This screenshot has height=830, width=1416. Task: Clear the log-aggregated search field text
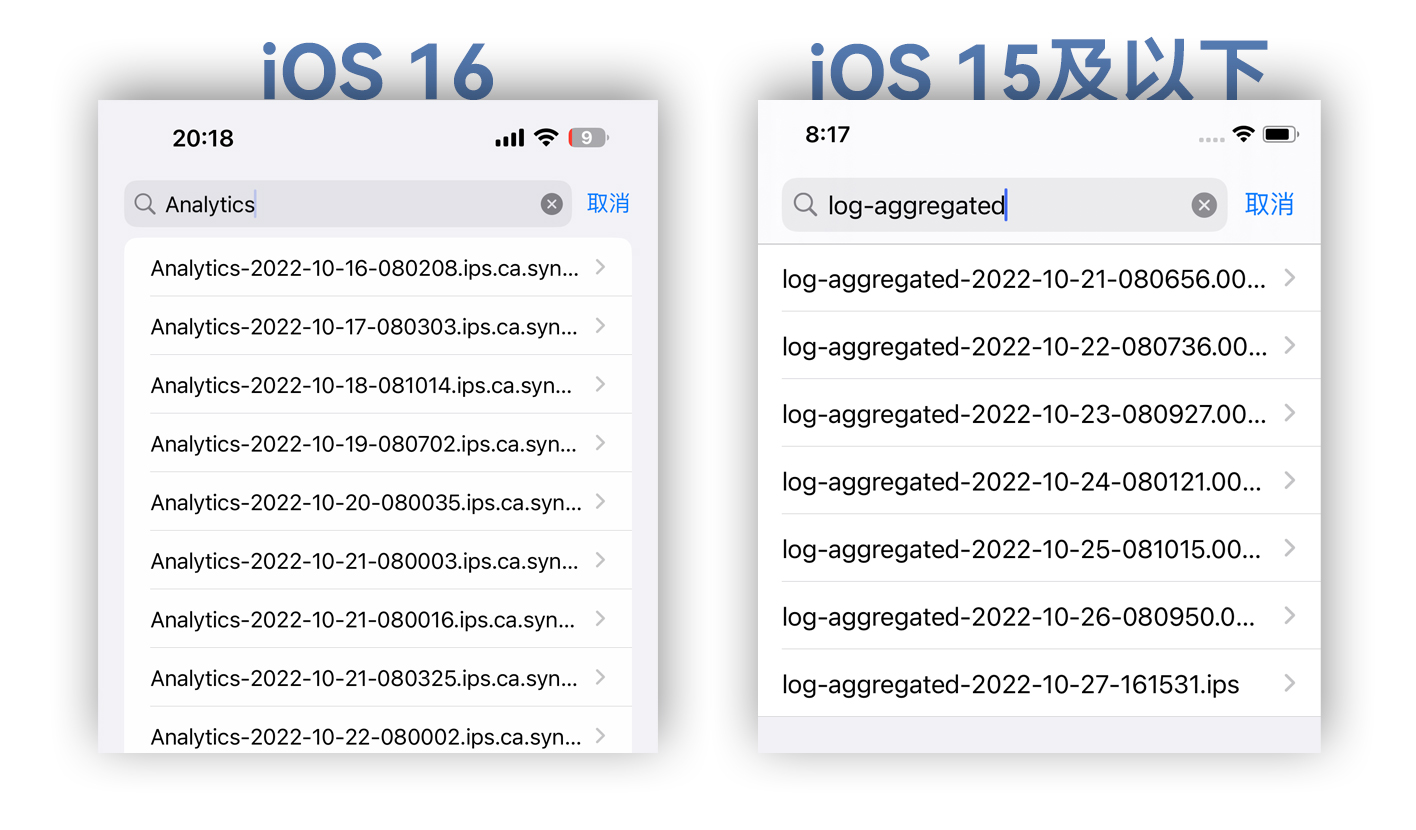1204,205
